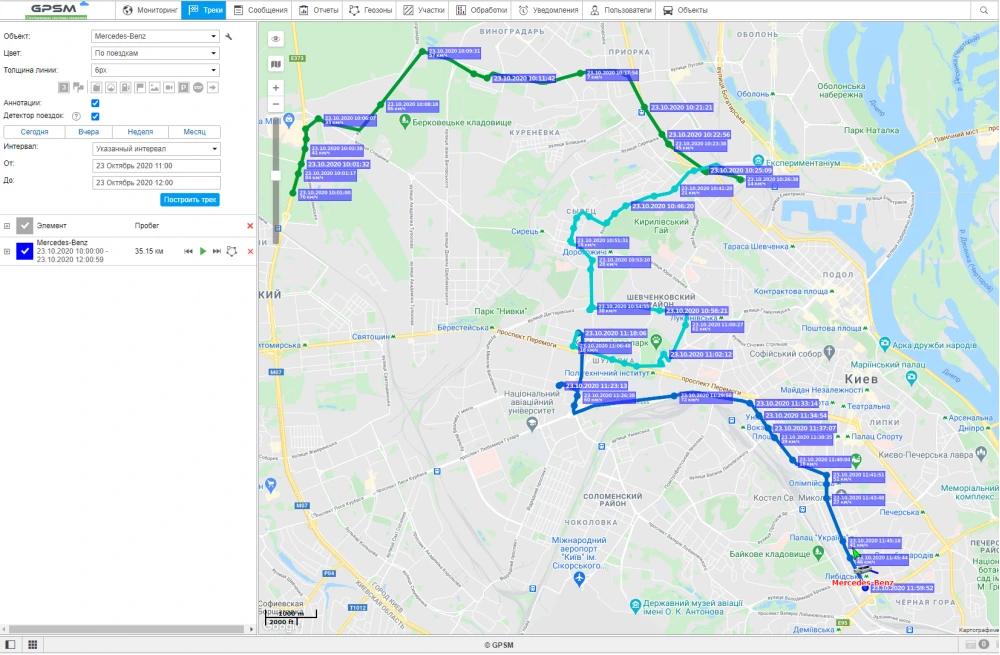The width and height of the screenshot is (1000, 655).
Task: Disable the Детектор поездок checkbox
Action: tap(95, 115)
